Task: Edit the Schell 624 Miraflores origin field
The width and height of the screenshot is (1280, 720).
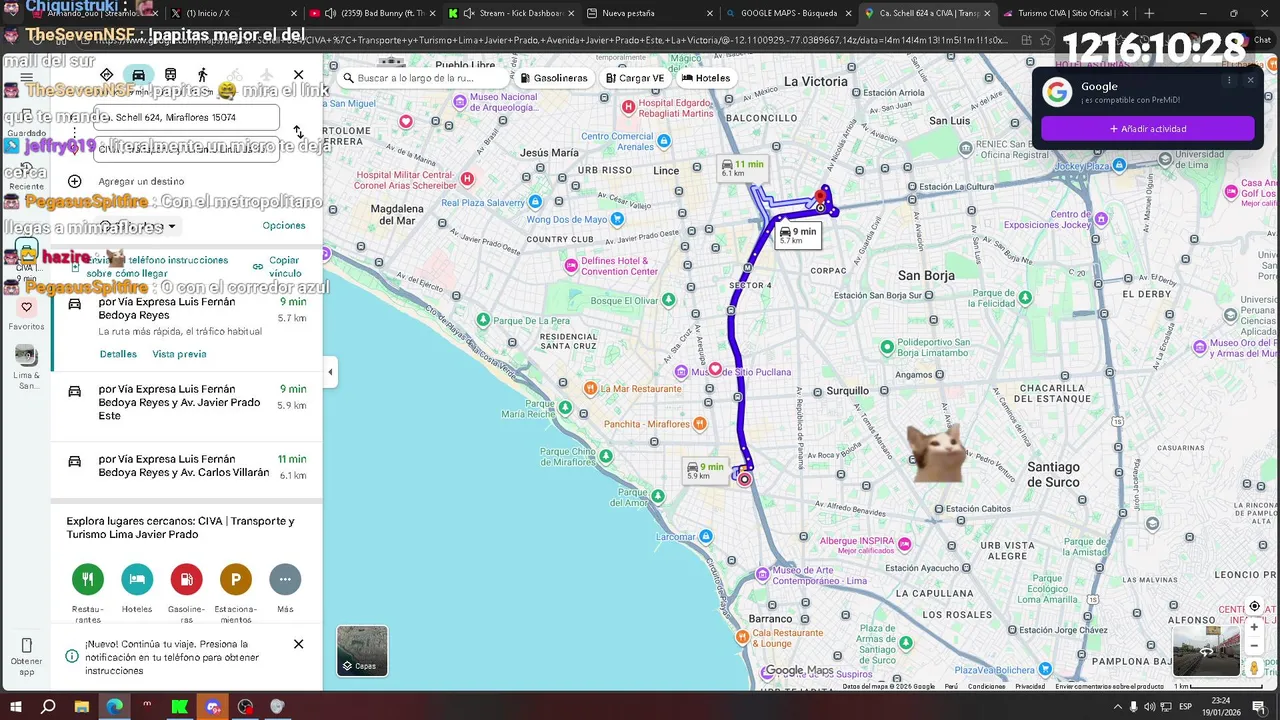Action: click(x=186, y=117)
